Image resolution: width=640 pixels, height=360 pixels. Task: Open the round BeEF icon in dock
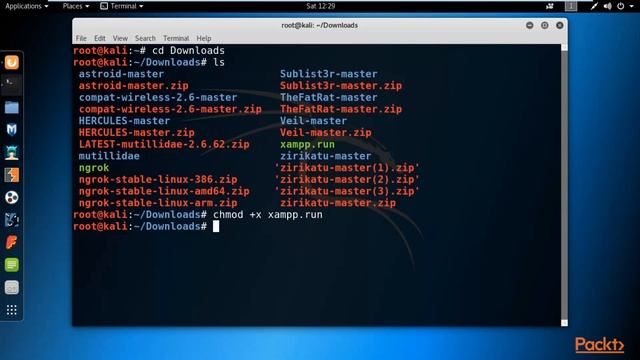pyautogui.click(x=11, y=198)
